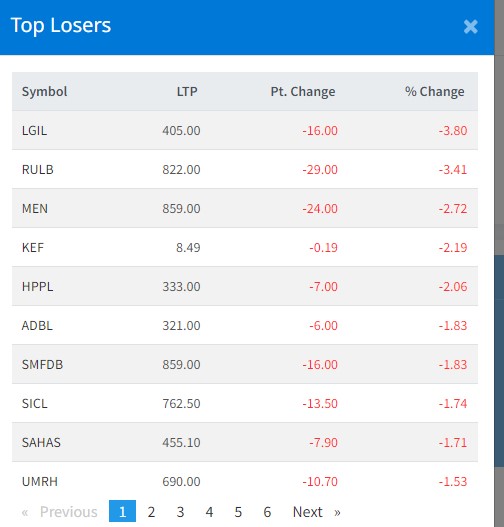Select the RULB symbol row

[x=245, y=169]
